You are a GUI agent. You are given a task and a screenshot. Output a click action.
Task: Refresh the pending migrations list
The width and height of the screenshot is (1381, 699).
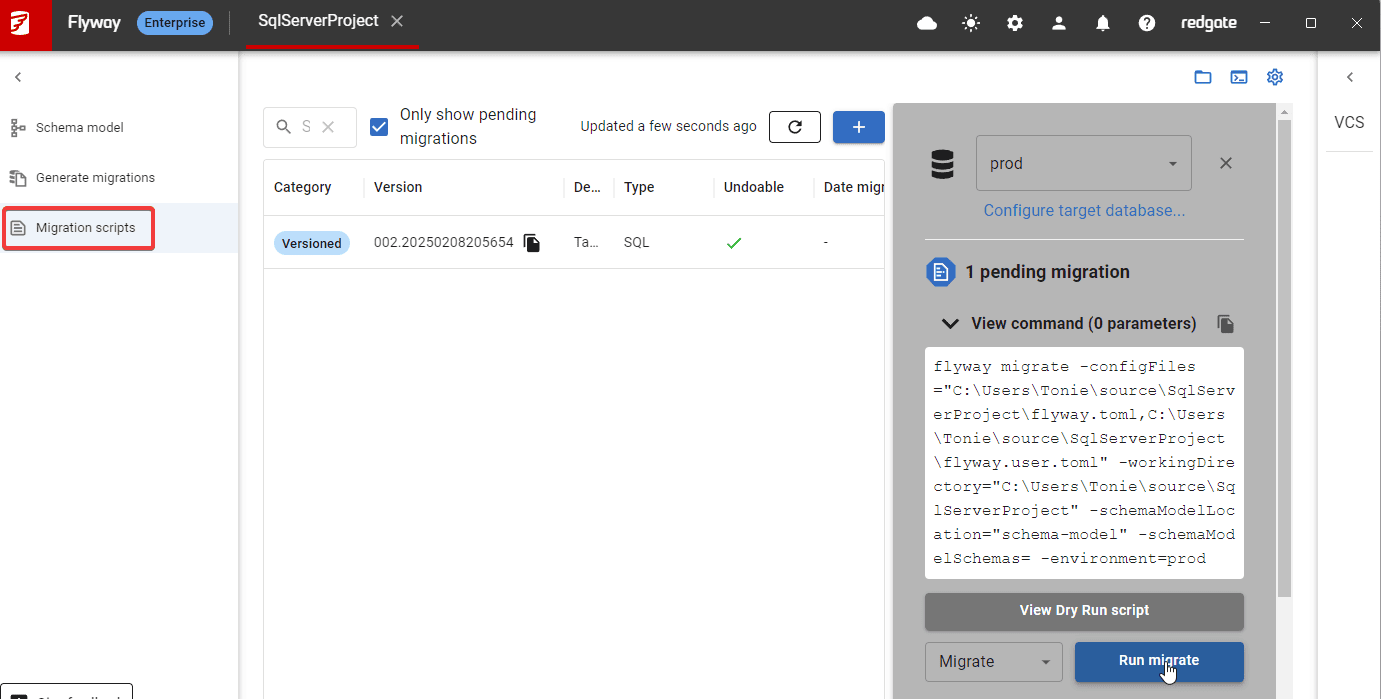794,126
